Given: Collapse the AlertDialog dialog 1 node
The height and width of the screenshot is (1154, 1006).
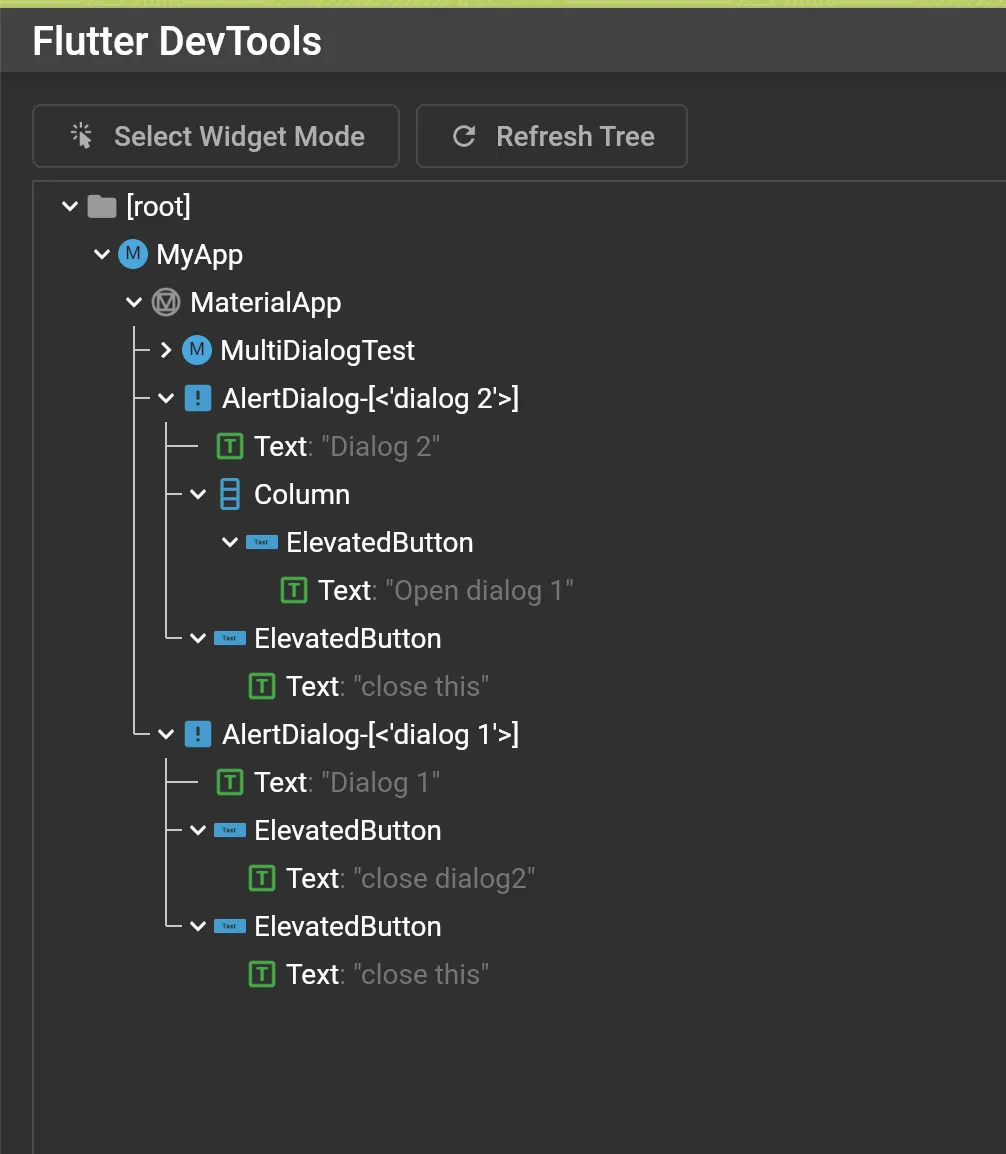Looking at the screenshot, I should tap(167, 735).
